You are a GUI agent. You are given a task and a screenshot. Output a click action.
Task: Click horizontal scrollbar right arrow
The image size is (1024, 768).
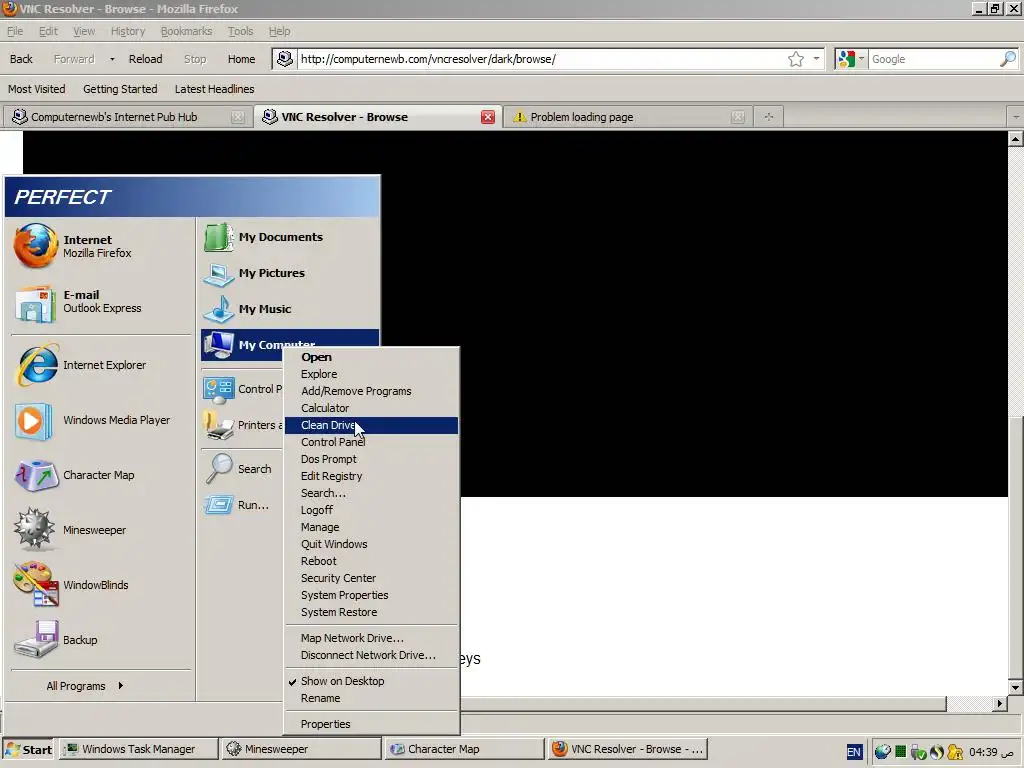[x=1000, y=703]
